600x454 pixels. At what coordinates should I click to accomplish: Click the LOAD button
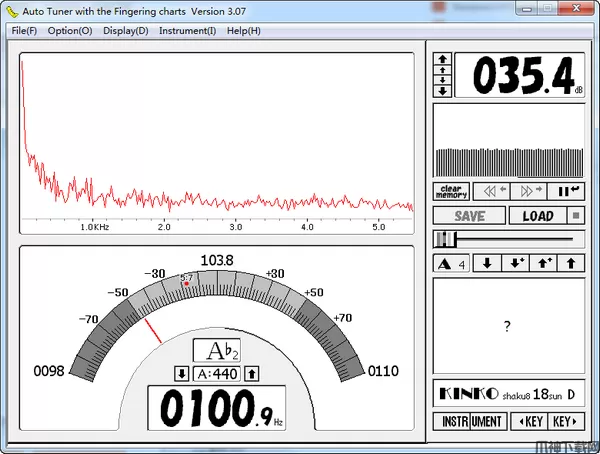pyautogui.click(x=537, y=215)
